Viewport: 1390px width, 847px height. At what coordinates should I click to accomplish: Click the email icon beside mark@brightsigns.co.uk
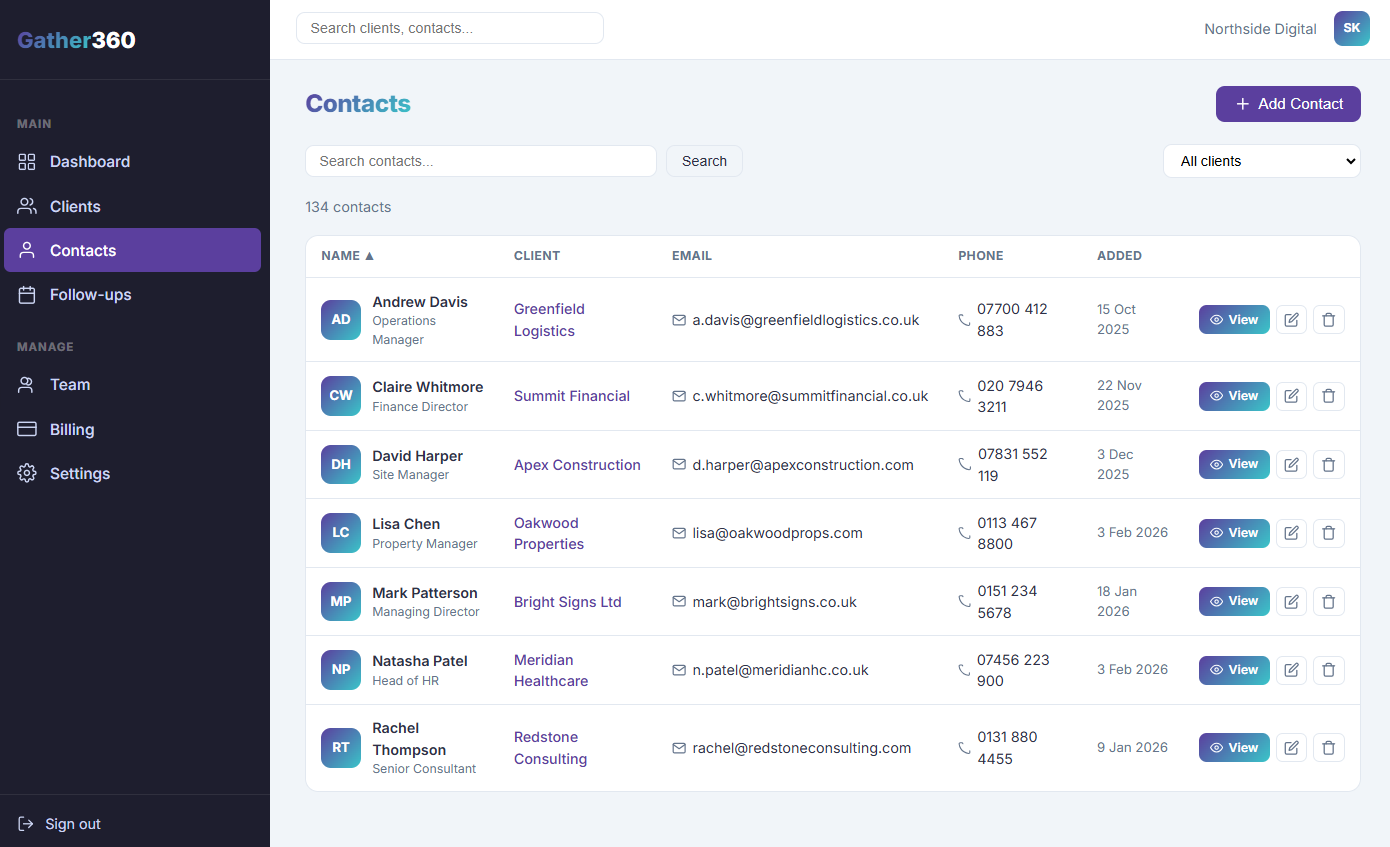[x=679, y=601]
